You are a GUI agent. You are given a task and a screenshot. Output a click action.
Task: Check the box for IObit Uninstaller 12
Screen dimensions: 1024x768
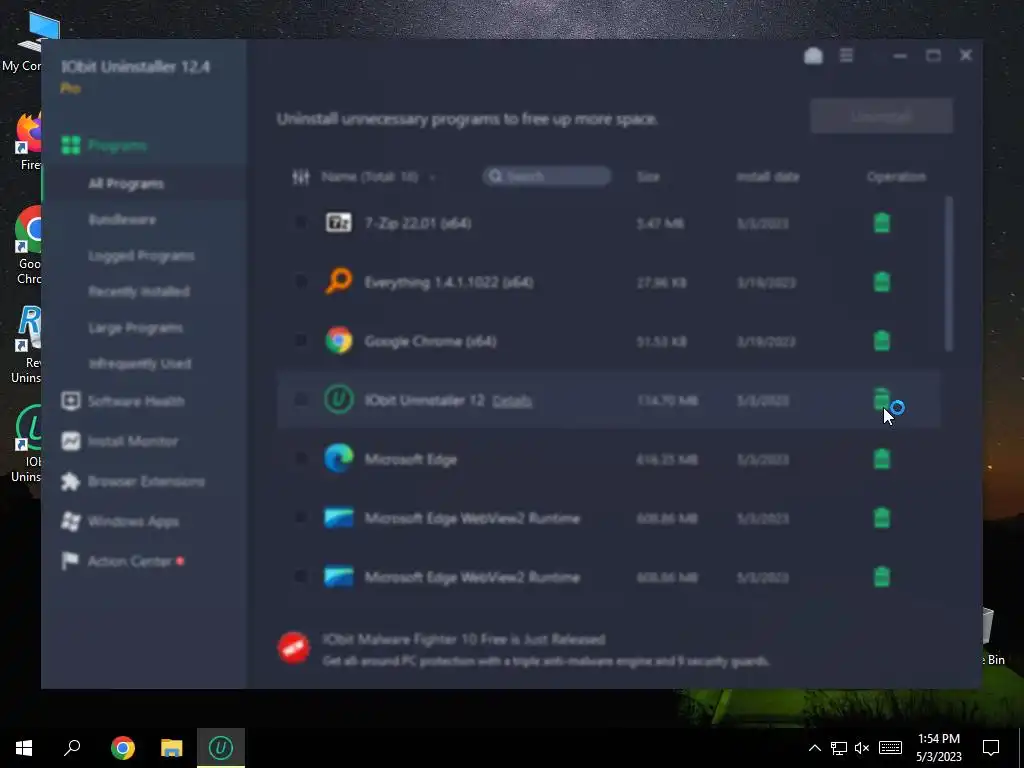(x=300, y=399)
